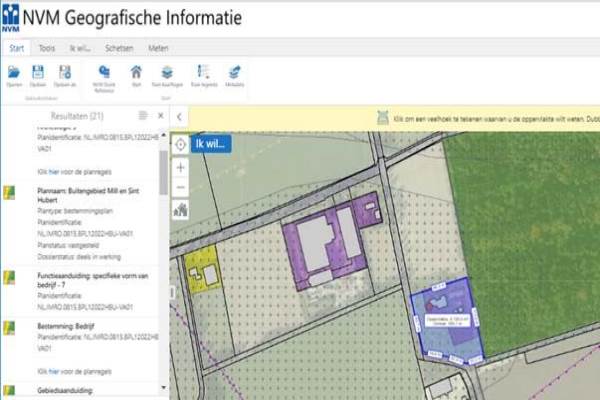Click the Opslaan als icon
The image size is (600, 400).
65,72
